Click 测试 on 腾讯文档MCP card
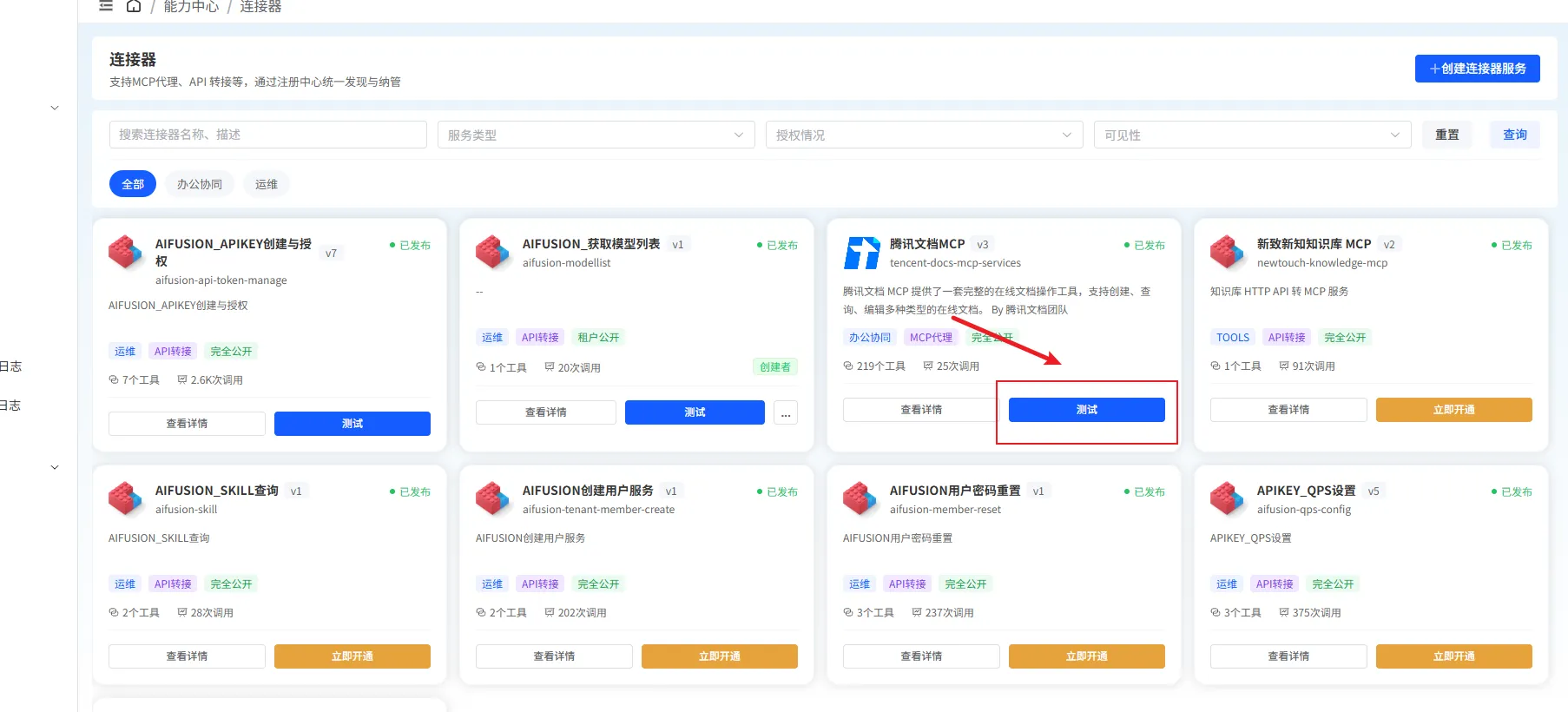This screenshot has width=1568, height=712. pos(1087,410)
